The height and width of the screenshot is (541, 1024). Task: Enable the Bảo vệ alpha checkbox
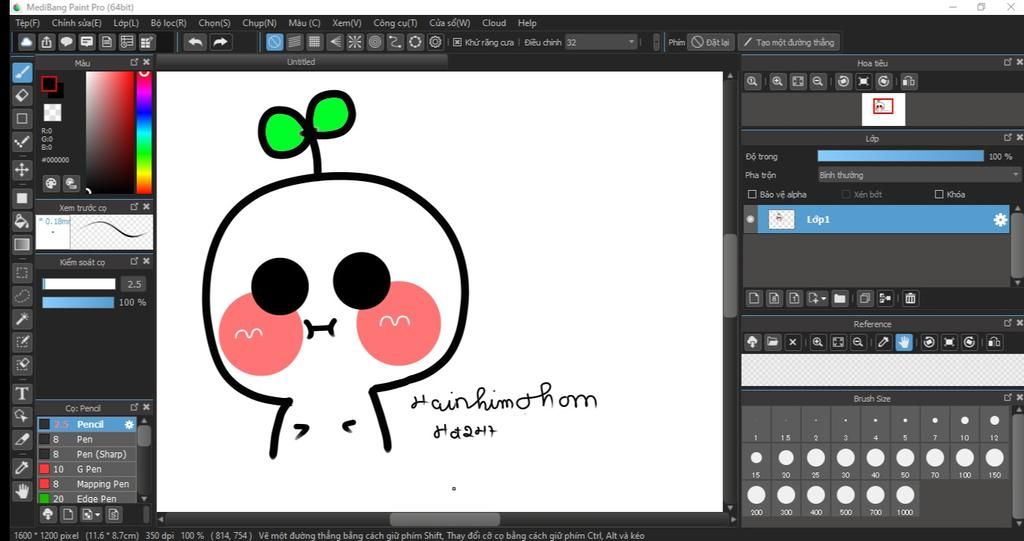(752, 195)
